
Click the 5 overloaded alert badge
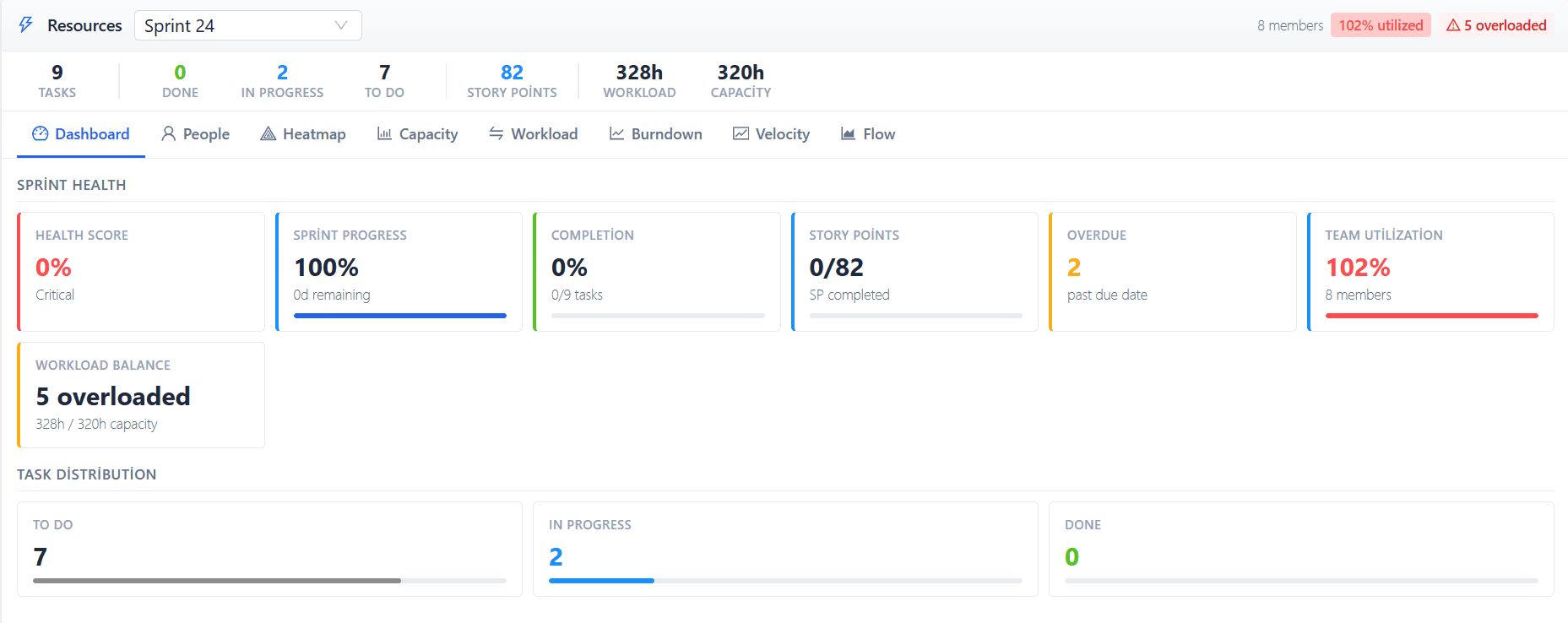coord(1496,25)
